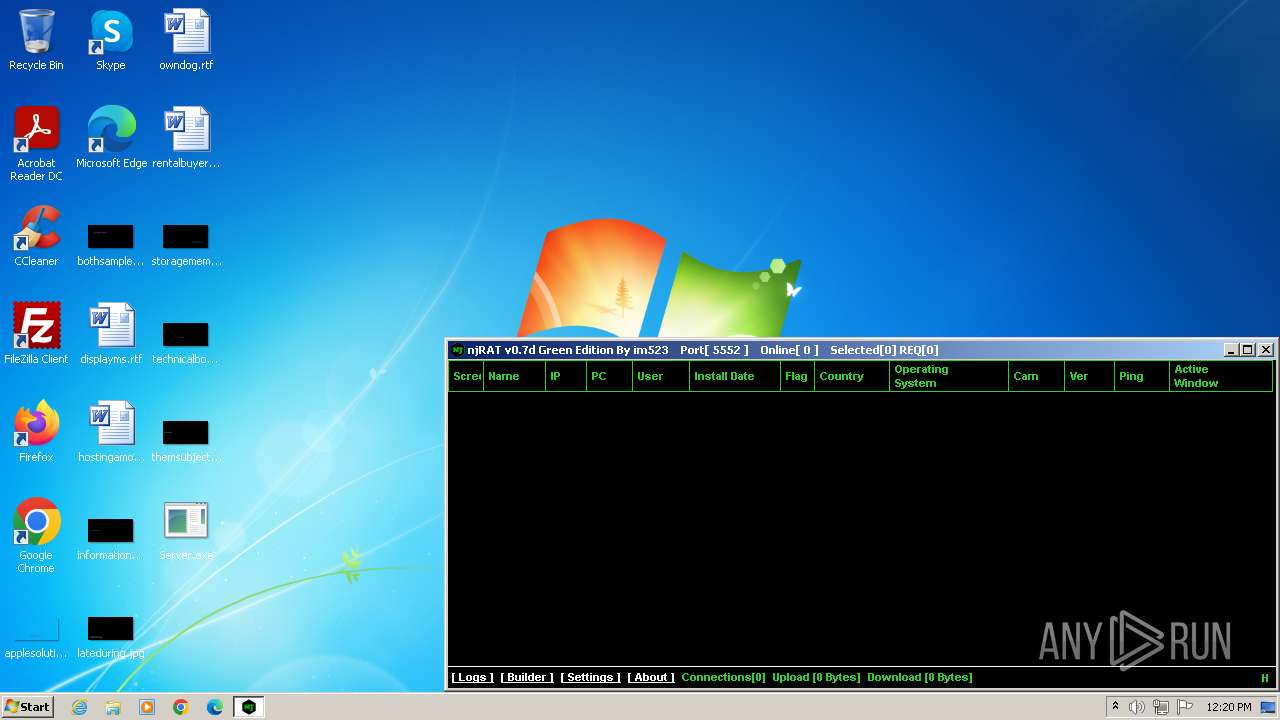Open CCleaner desktop shortcut
The height and width of the screenshot is (720, 1280).
36,236
